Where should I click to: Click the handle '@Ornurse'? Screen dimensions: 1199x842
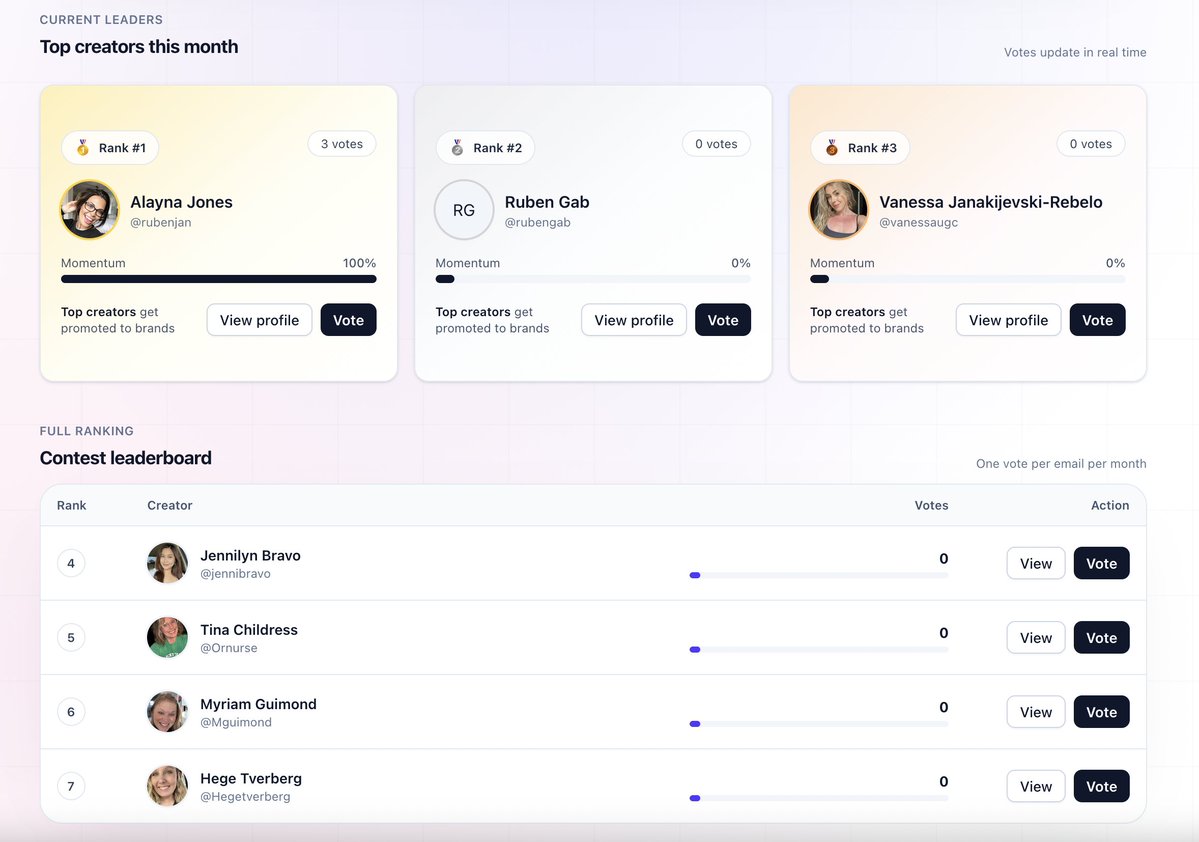pos(229,648)
